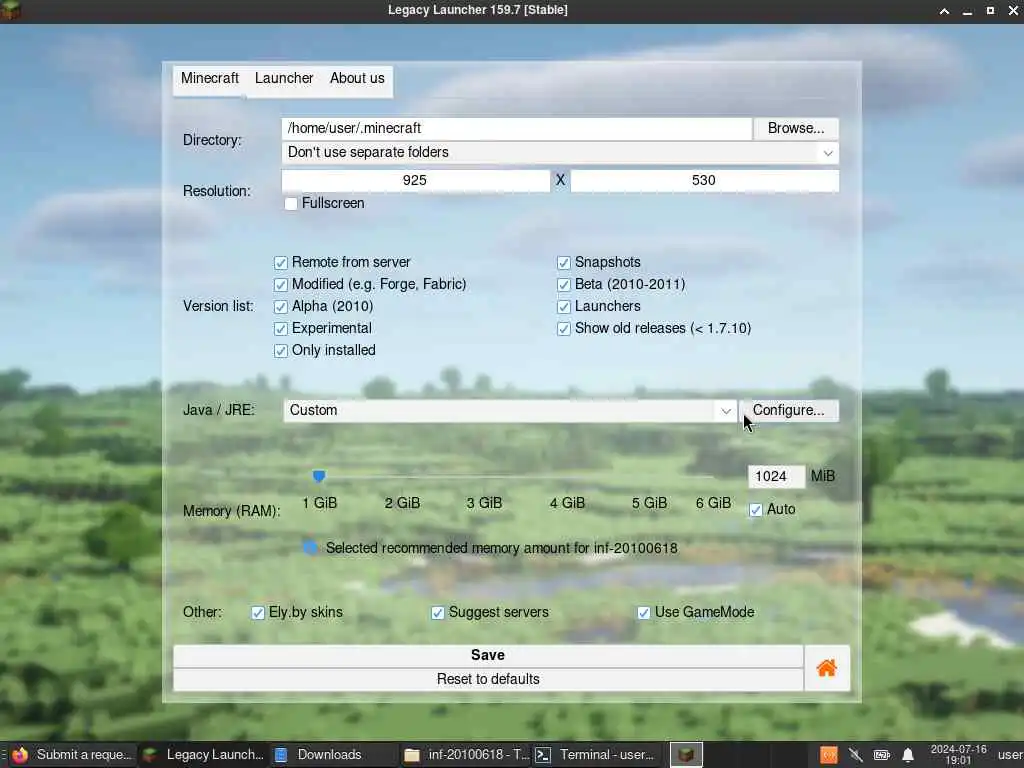The image size is (1024, 768).
Task: Click the taskbar clock
Action: tap(958, 755)
